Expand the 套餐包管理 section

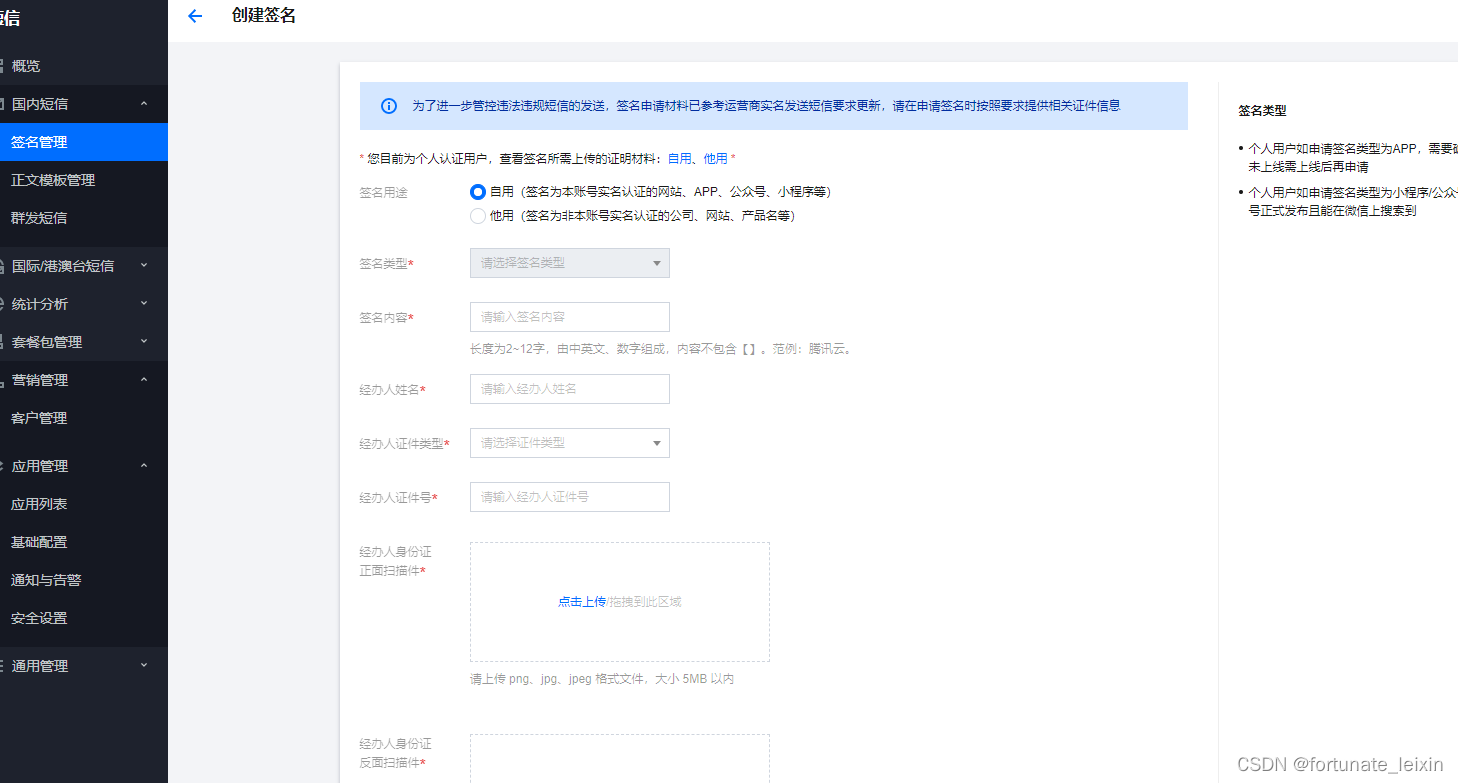pos(84,342)
